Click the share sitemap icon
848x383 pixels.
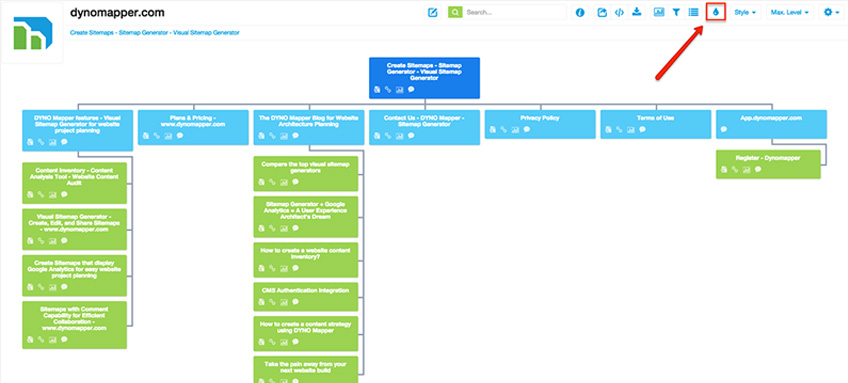602,12
